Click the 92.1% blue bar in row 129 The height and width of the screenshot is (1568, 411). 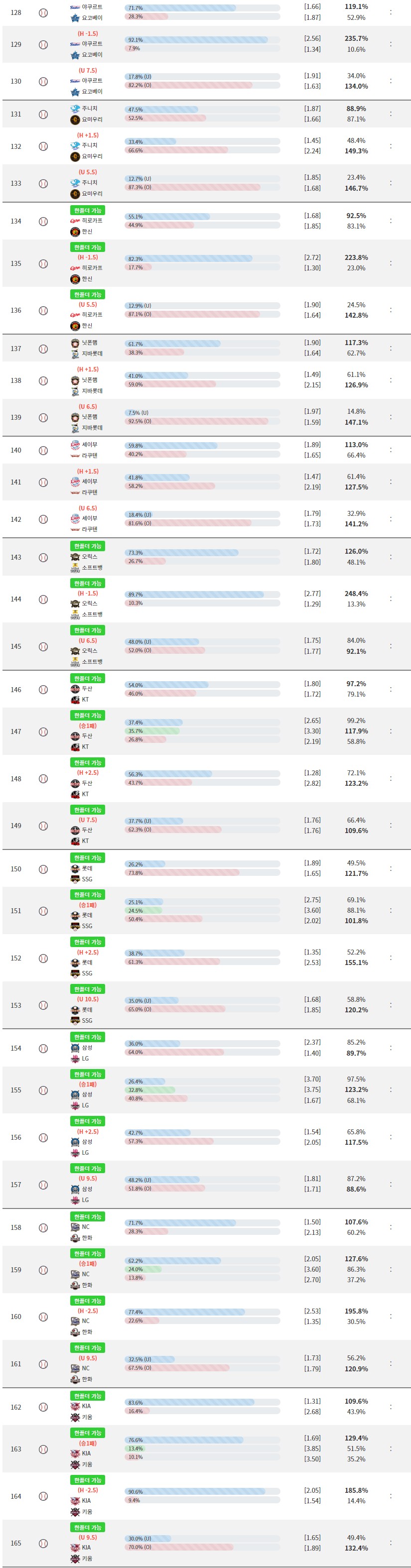click(196, 40)
